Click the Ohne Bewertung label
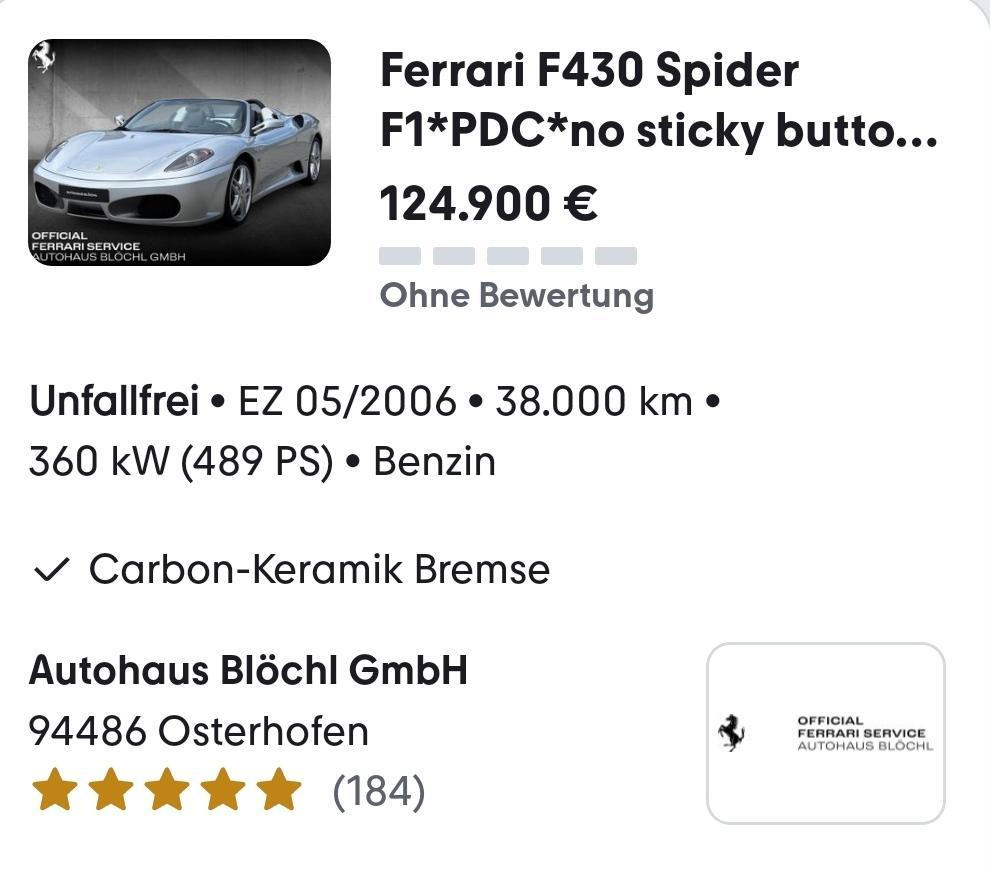 click(x=516, y=296)
